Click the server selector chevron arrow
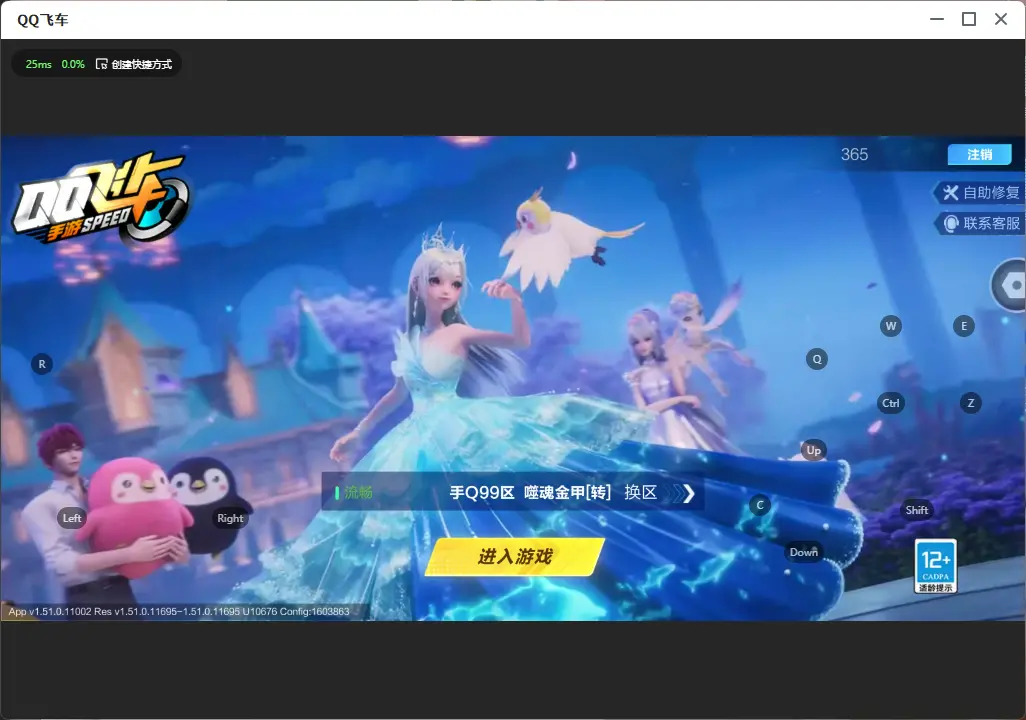 [x=688, y=493]
